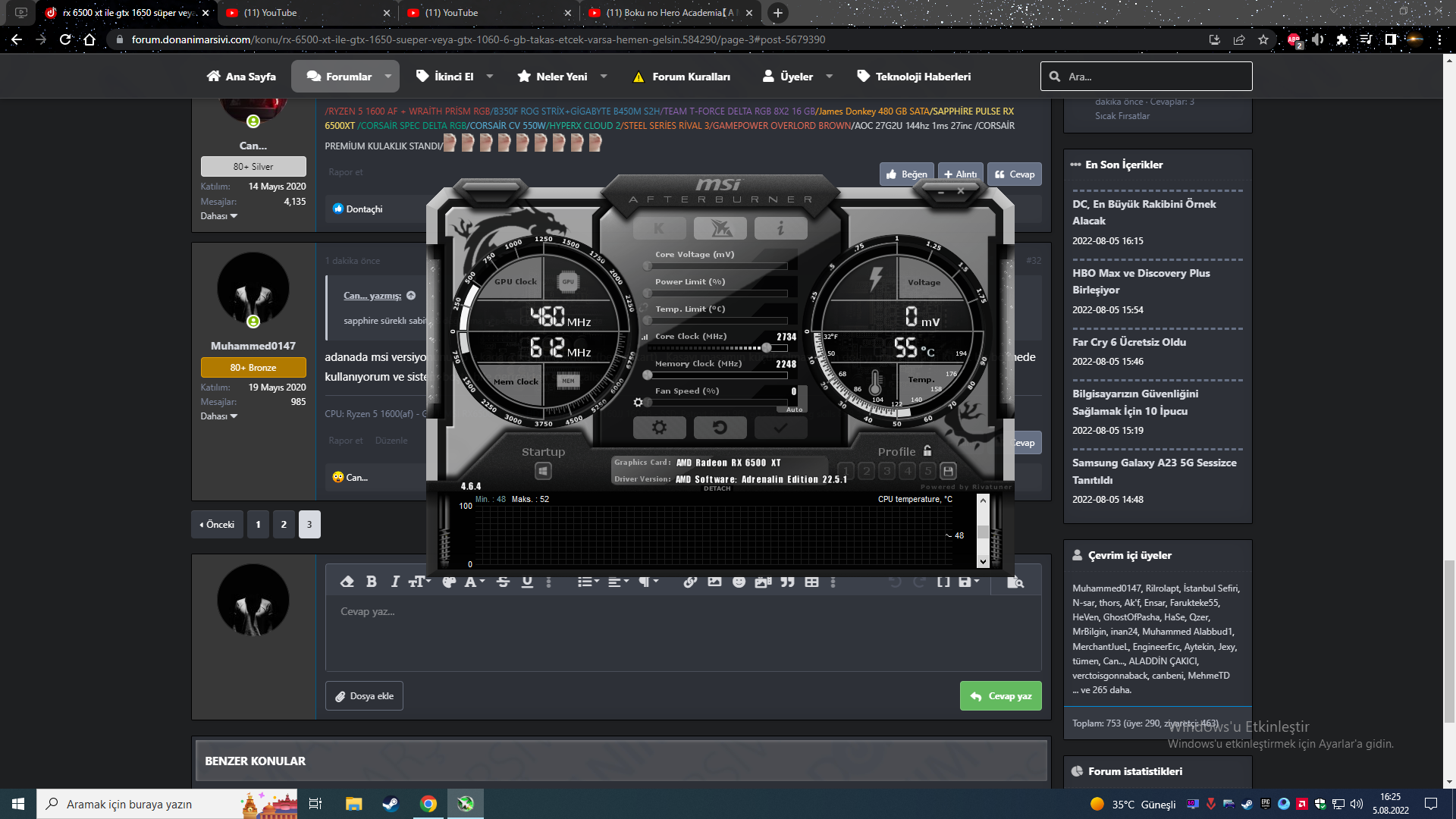Expand the Forumlar dropdown arrow

(x=388, y=77)
